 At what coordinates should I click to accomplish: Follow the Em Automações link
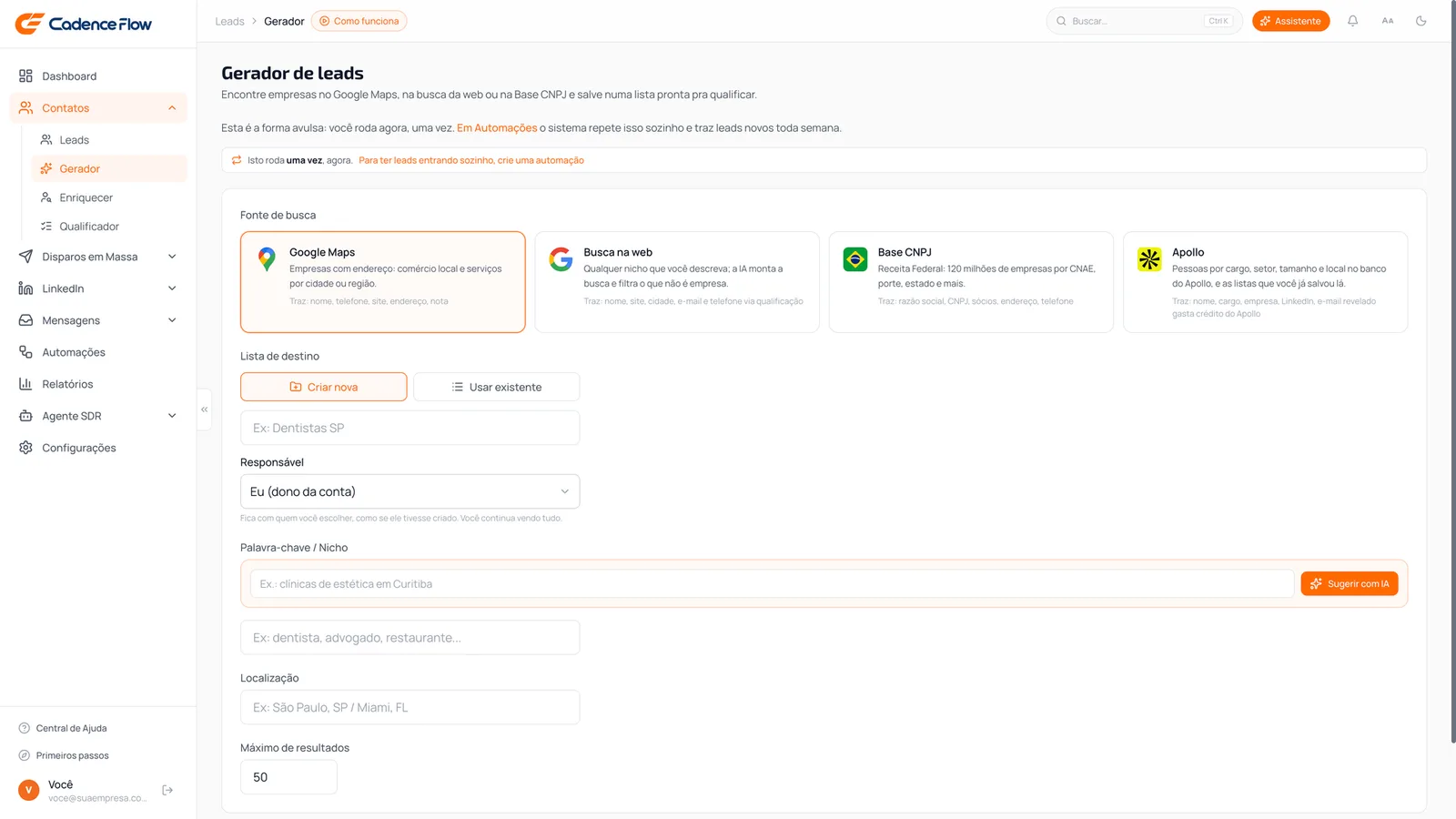pyautogui.click(x=497, y=128)
